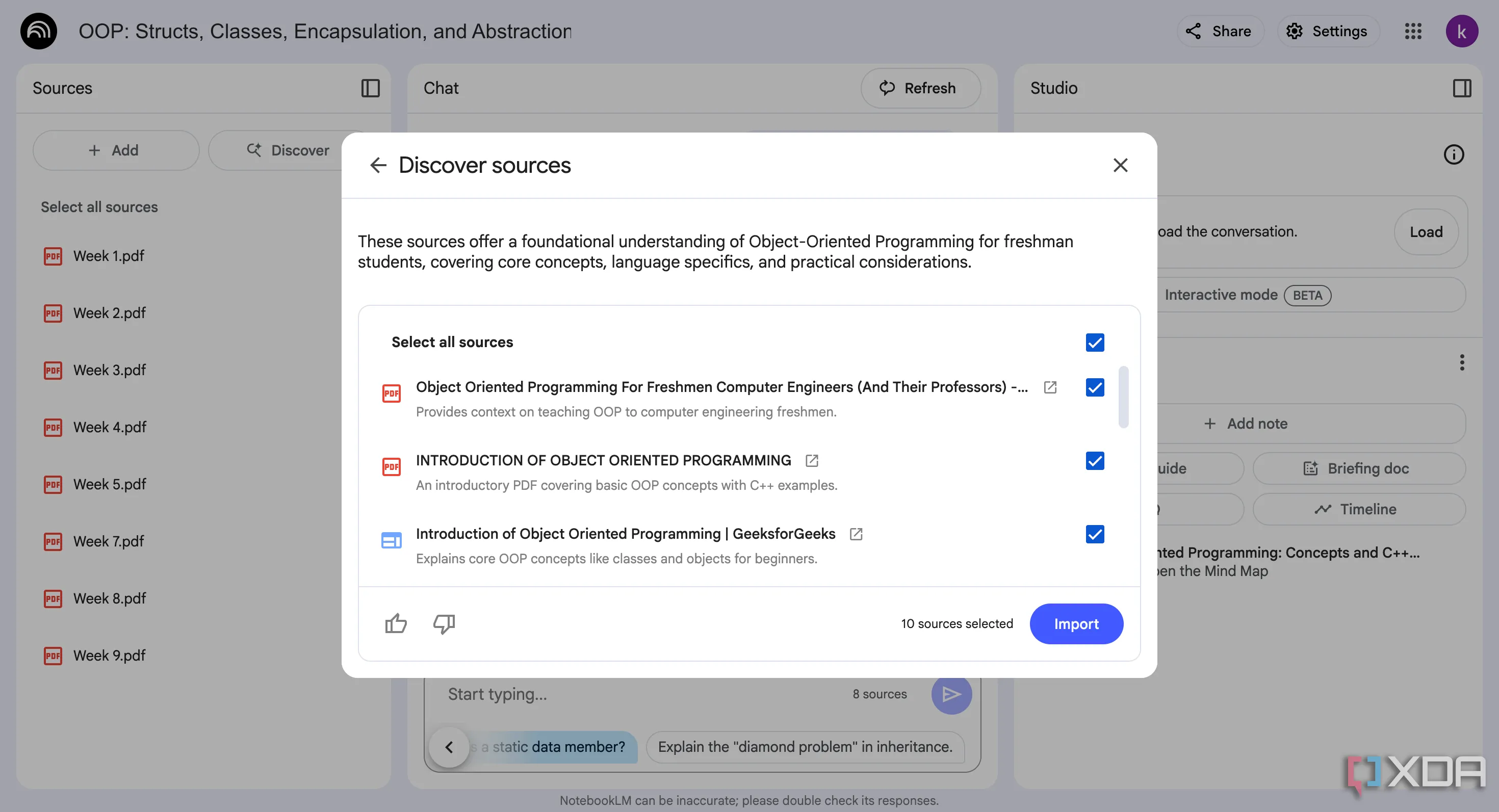
Task: Send the chat message with arrow button
Action: click(x=951, y=694)
